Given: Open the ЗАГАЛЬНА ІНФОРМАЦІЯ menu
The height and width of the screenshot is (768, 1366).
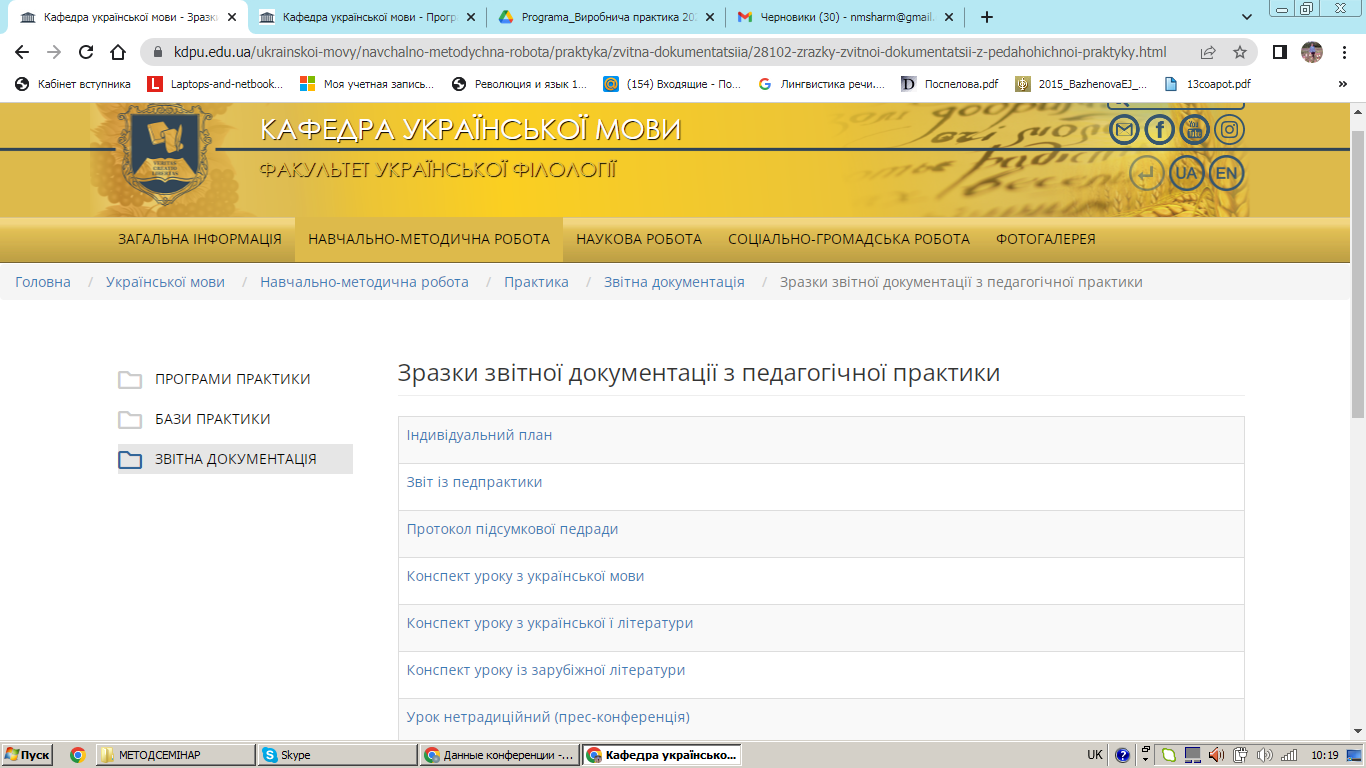Looking at the screenshot, I should coord(200,239).
